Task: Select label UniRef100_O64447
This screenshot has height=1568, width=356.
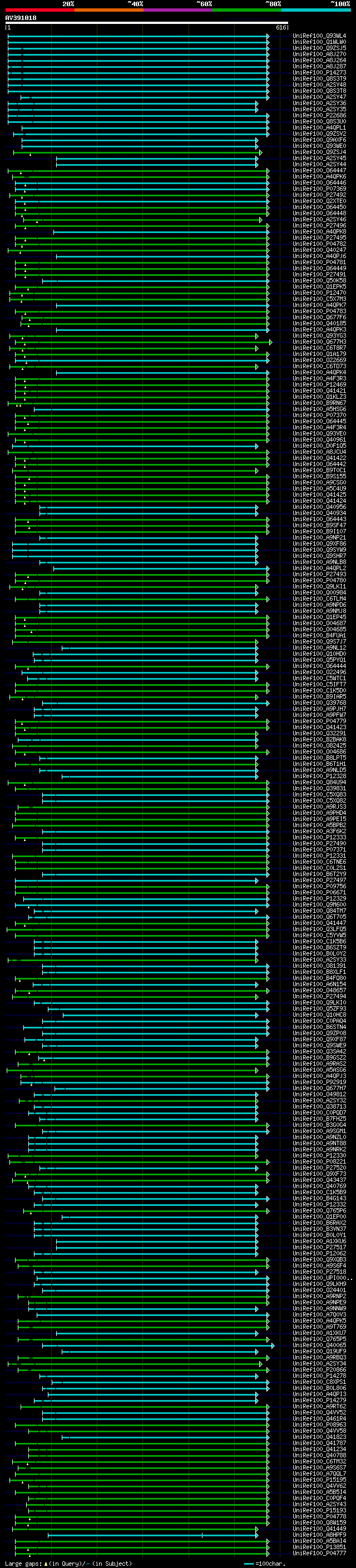Action: [x=319, y=170]
